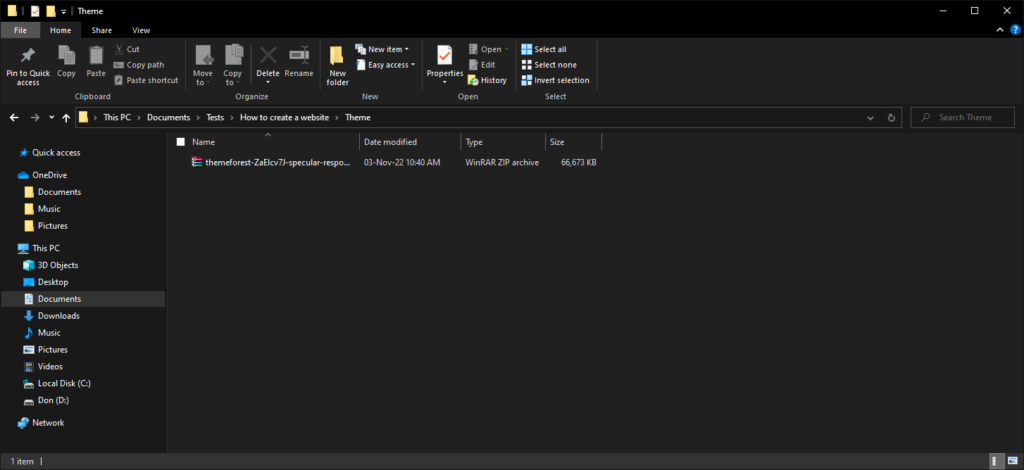Select the Cut scissors command

(127, 49)
